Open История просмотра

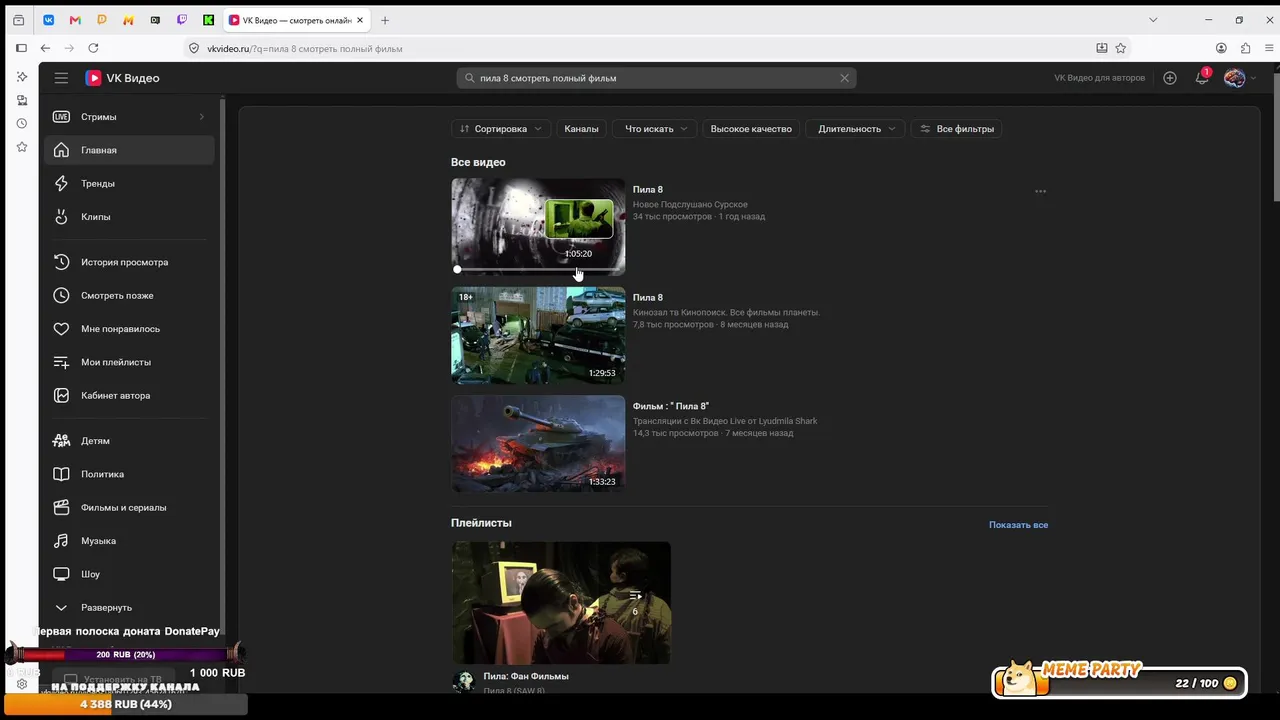[129, 262]
